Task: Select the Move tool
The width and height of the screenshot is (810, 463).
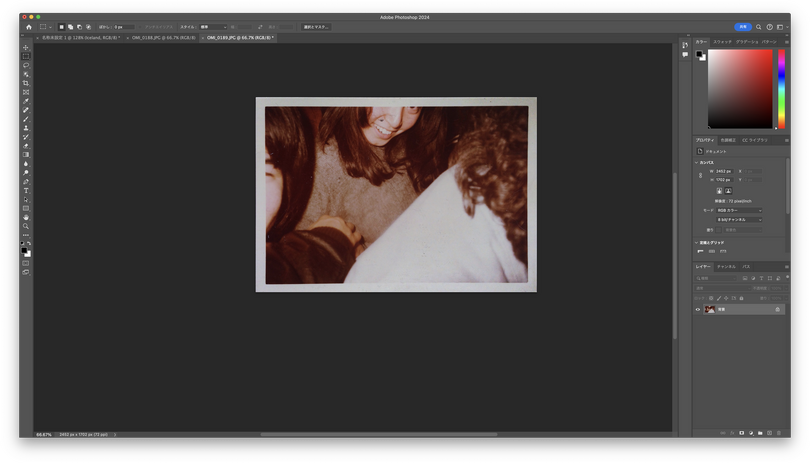Action: click(x=26, y=47)
